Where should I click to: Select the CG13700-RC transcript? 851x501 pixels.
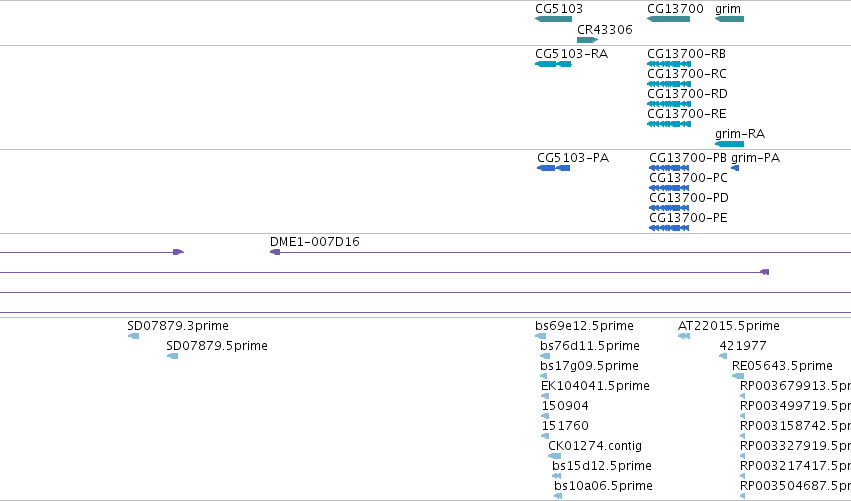(x=669, y=84)
